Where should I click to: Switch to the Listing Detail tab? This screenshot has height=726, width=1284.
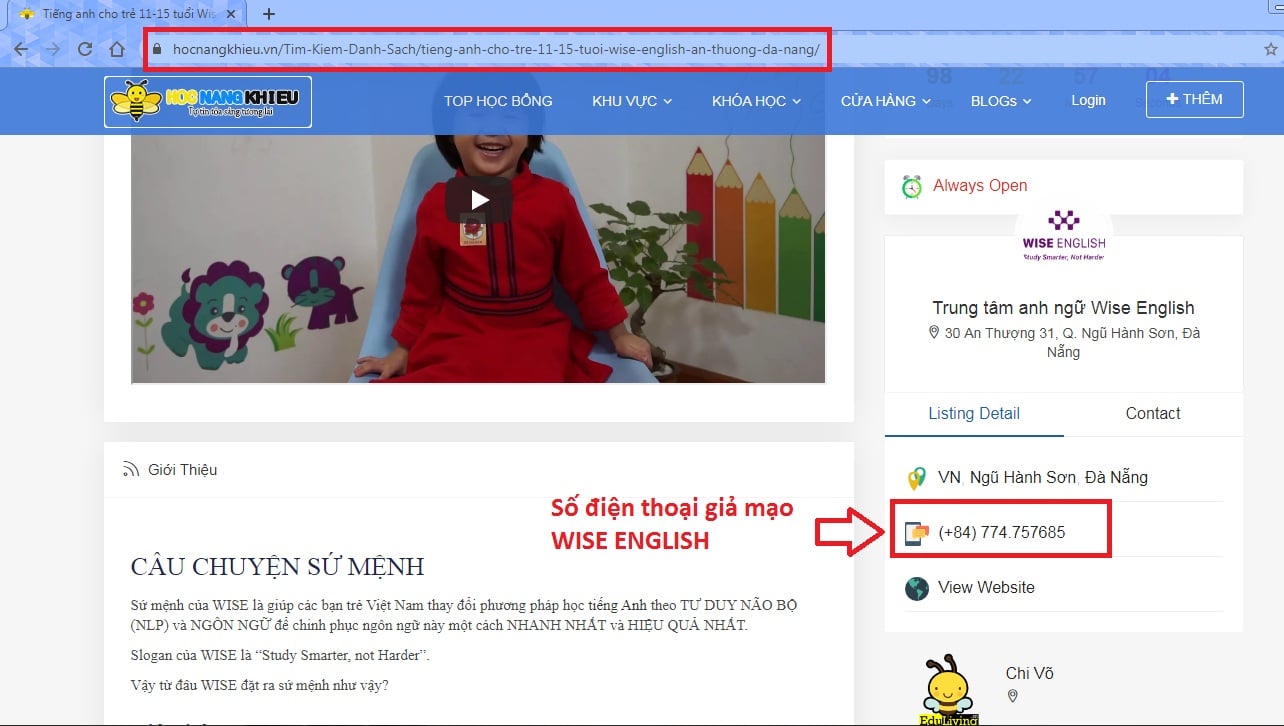(x=974, y=413)
